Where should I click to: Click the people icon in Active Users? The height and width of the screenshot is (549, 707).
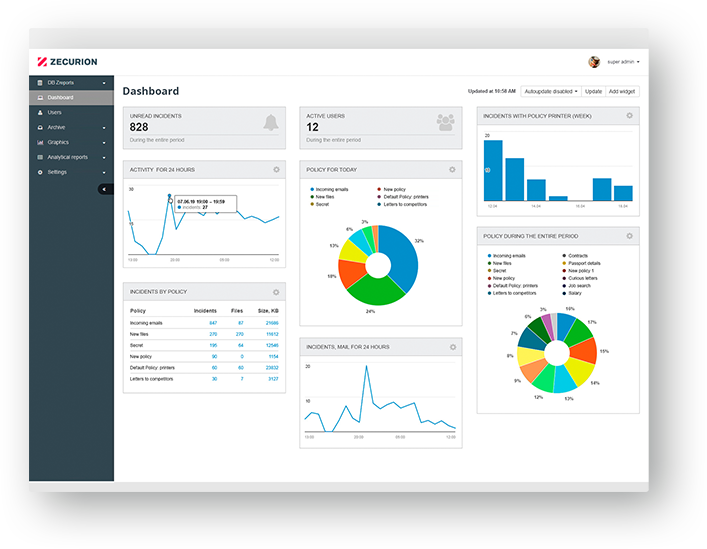(445, 123)
